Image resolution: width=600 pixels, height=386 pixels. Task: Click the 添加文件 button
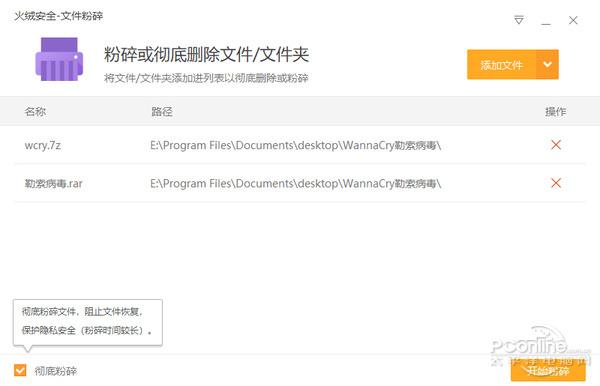point(501,65)
